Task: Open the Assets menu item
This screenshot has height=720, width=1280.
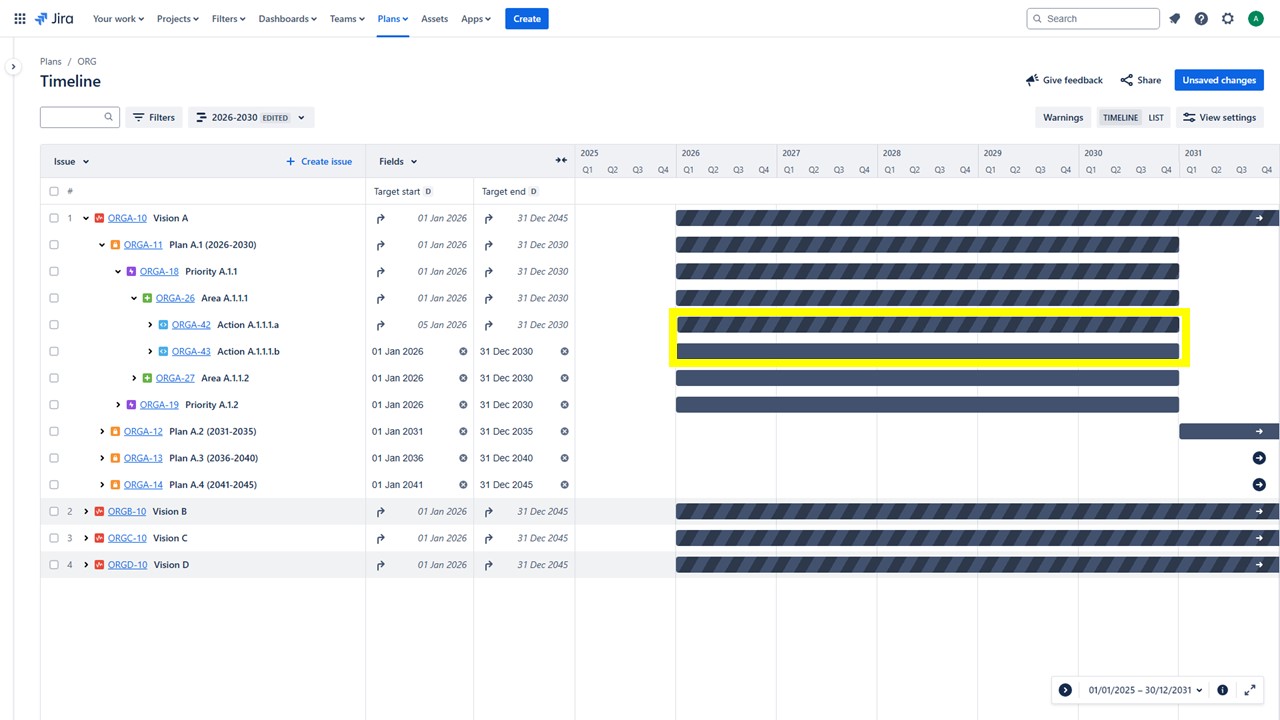Action: click(434, 19)
